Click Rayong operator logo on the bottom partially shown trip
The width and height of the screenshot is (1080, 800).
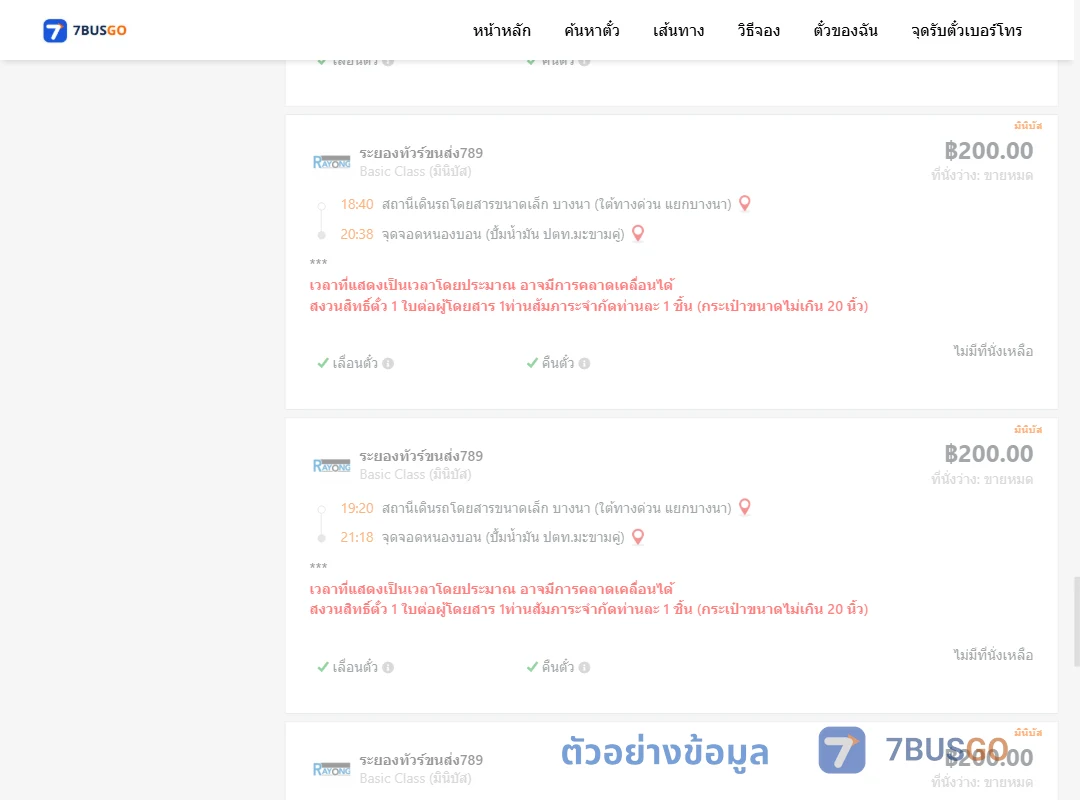331,769
